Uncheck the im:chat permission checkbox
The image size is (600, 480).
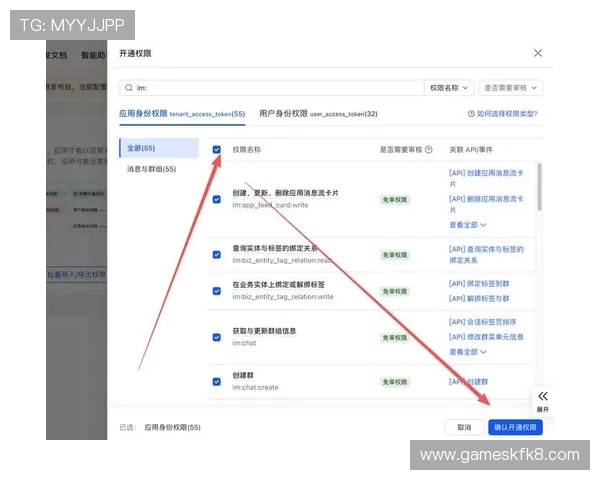coord(217,337)
